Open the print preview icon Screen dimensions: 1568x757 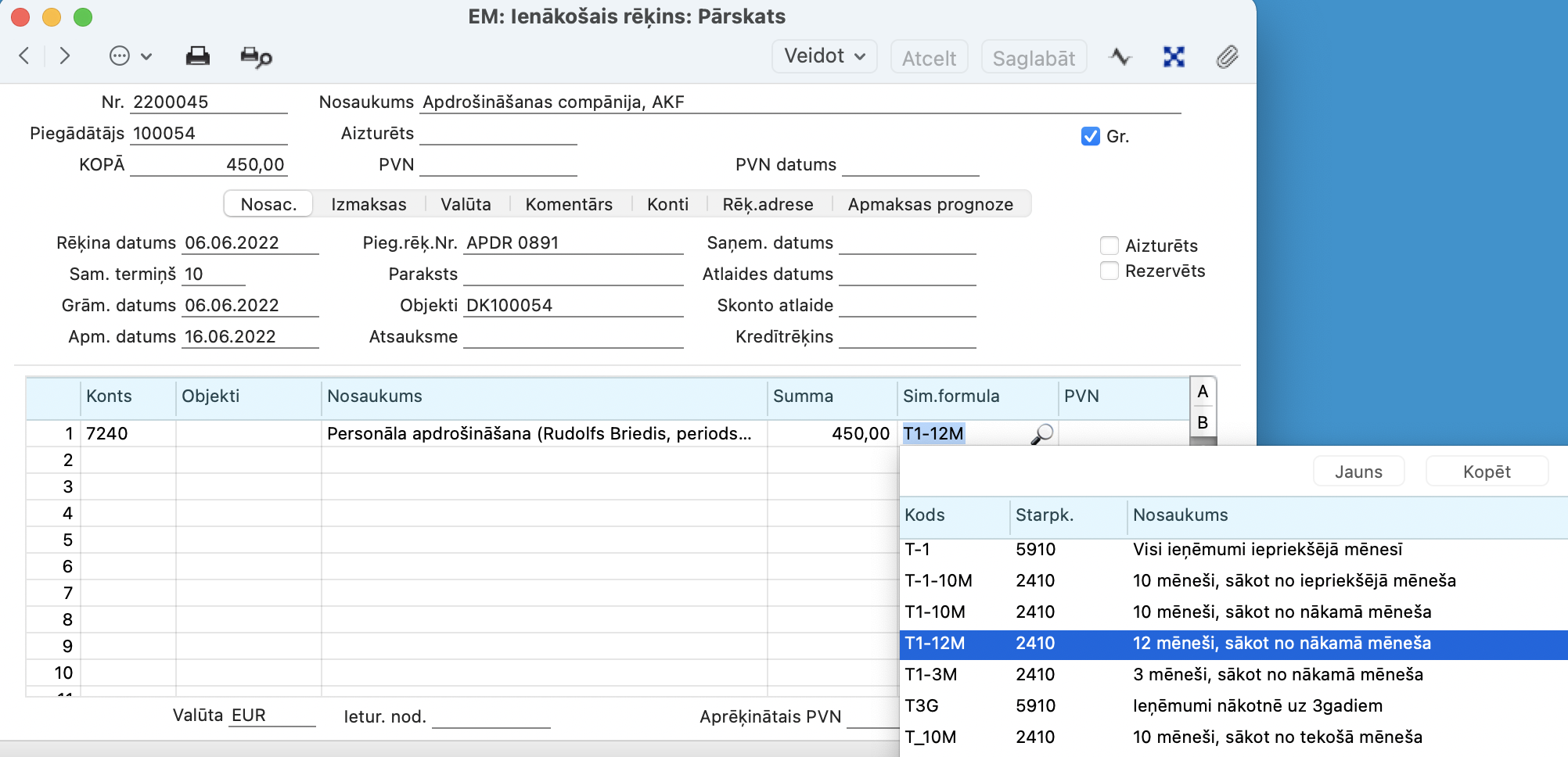click(256, 57)
